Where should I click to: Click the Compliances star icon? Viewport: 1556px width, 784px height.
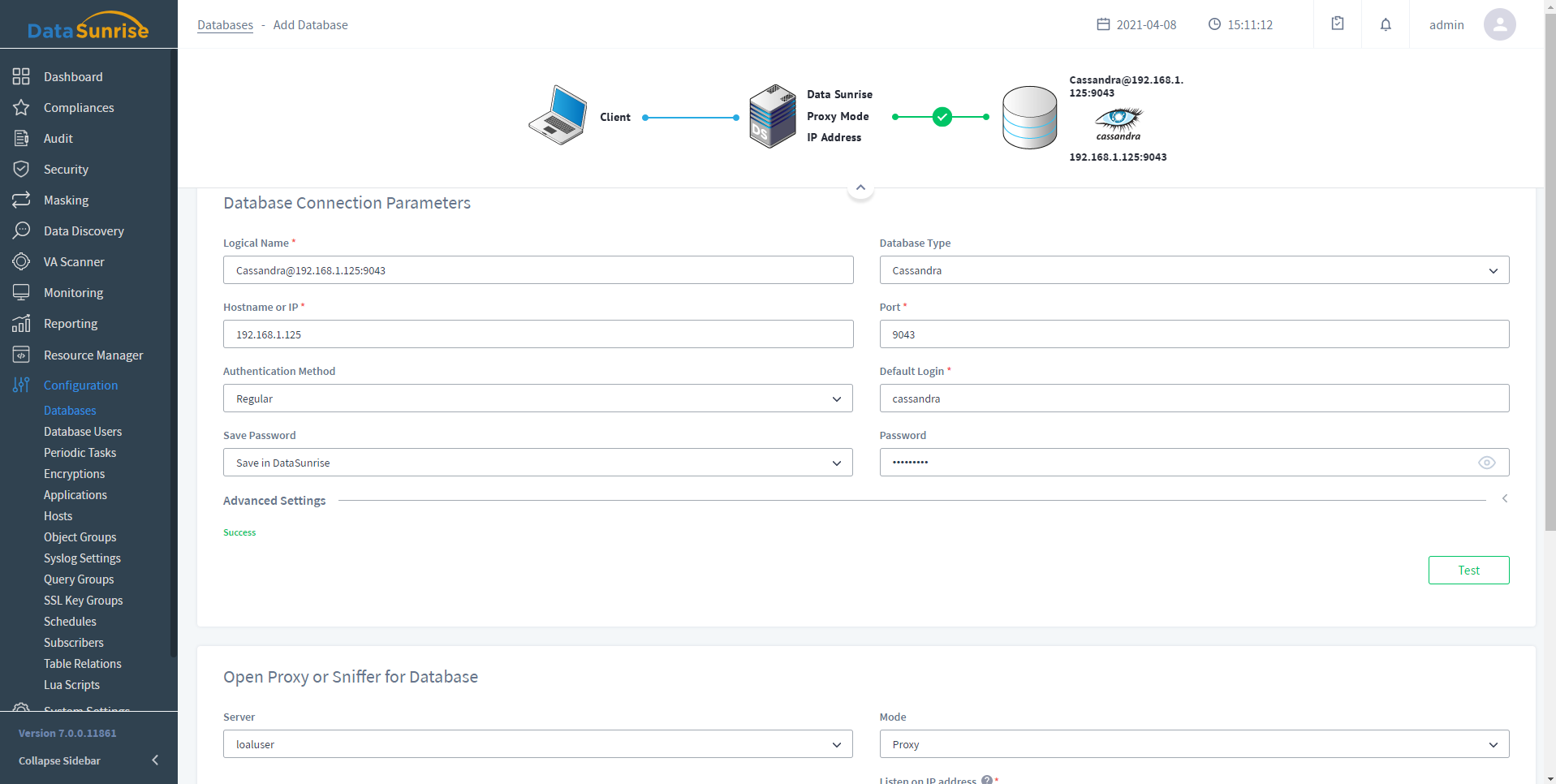point(21,107)
